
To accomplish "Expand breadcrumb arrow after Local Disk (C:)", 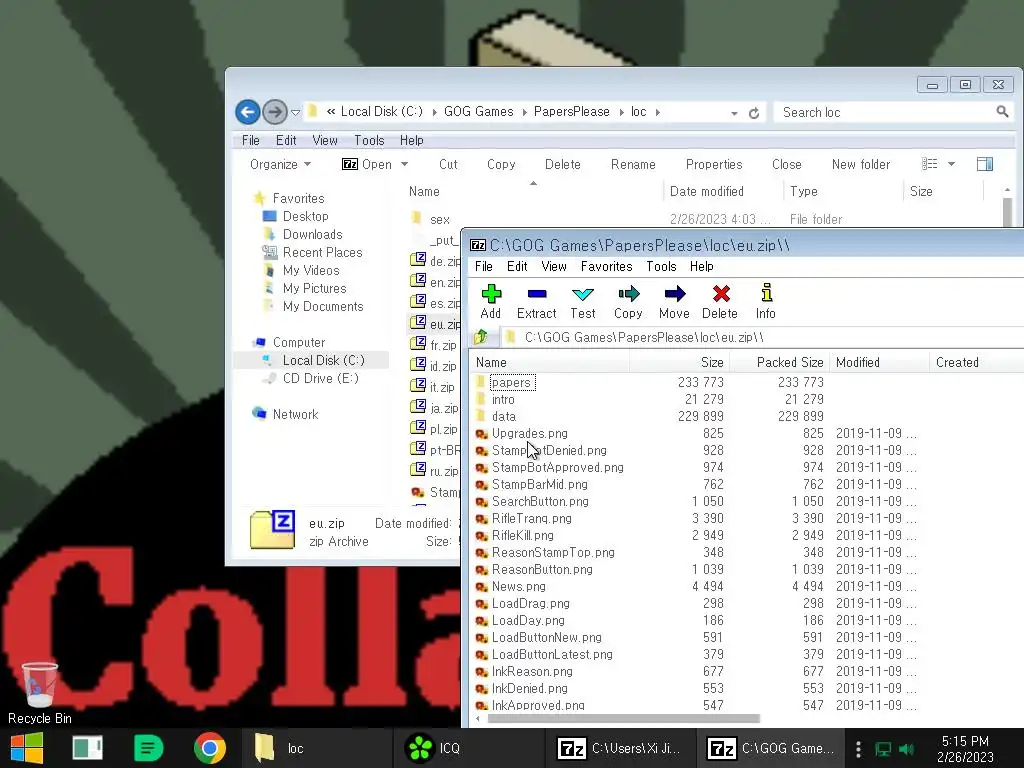I will pos(434,112).
